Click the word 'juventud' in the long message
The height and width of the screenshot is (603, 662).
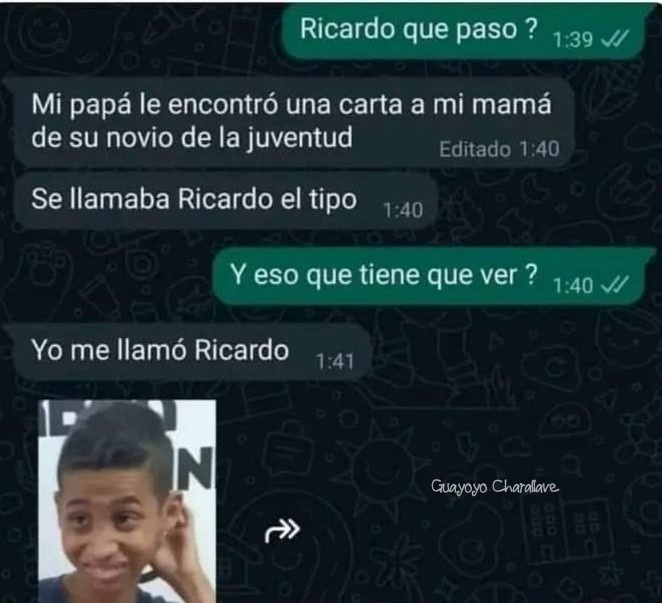click(x=299, y=139)
